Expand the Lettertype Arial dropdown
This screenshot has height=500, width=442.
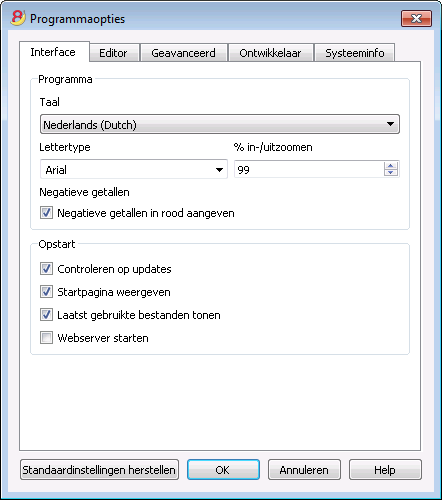click(134, 169)
